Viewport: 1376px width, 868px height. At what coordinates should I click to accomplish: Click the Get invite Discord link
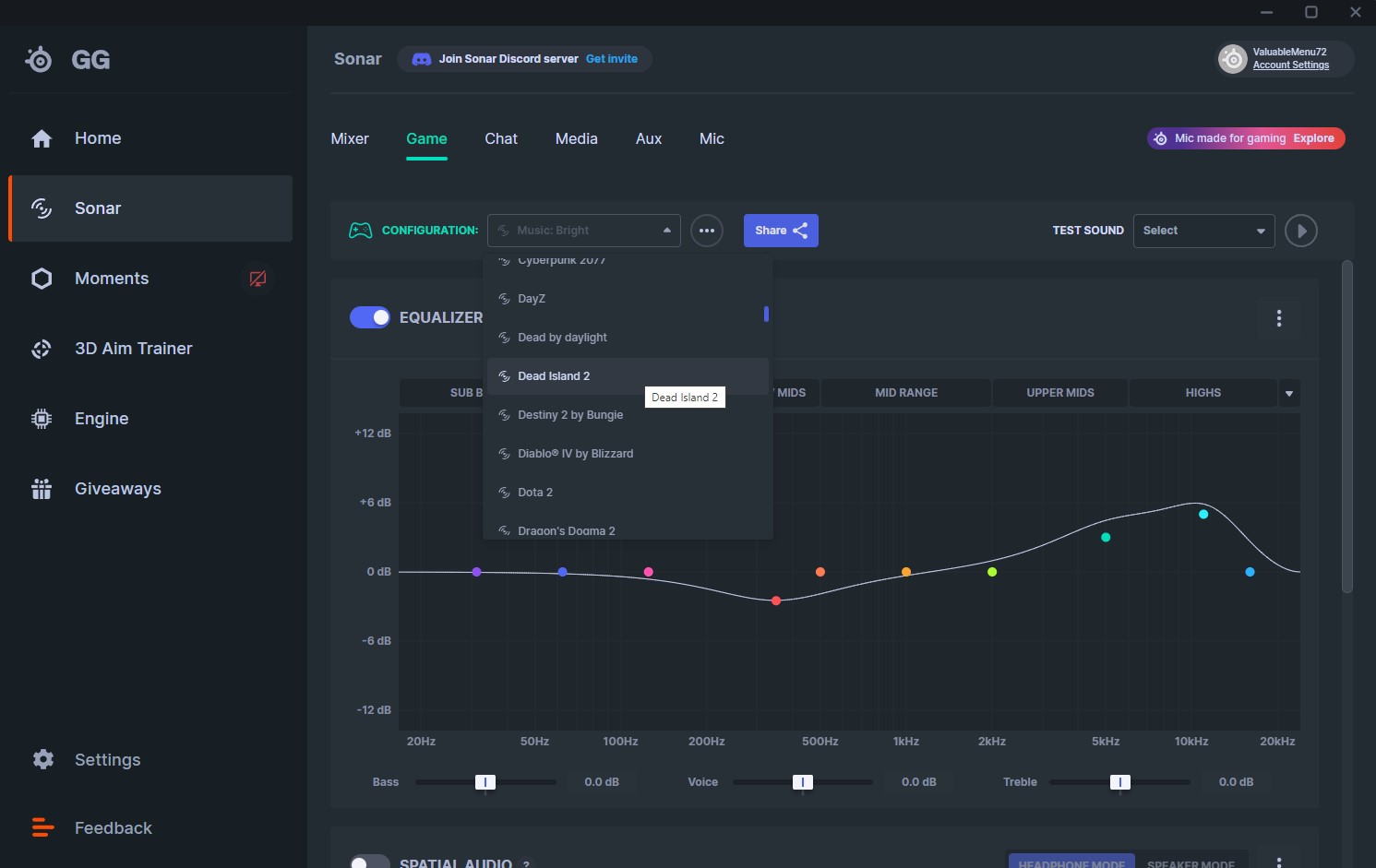pos(611,59)
